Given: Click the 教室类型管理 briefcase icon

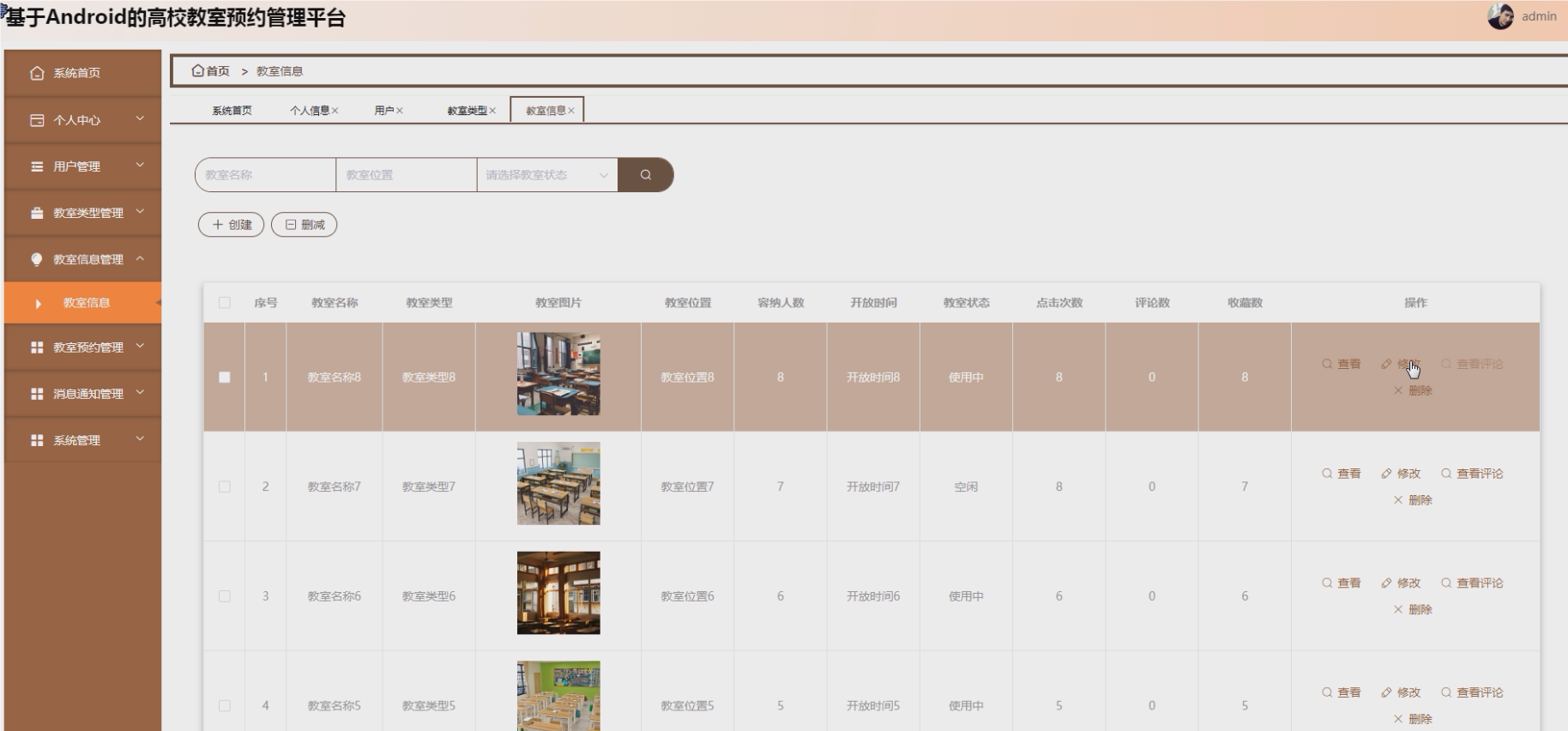Looking at the screenshot, I should 37,213.
